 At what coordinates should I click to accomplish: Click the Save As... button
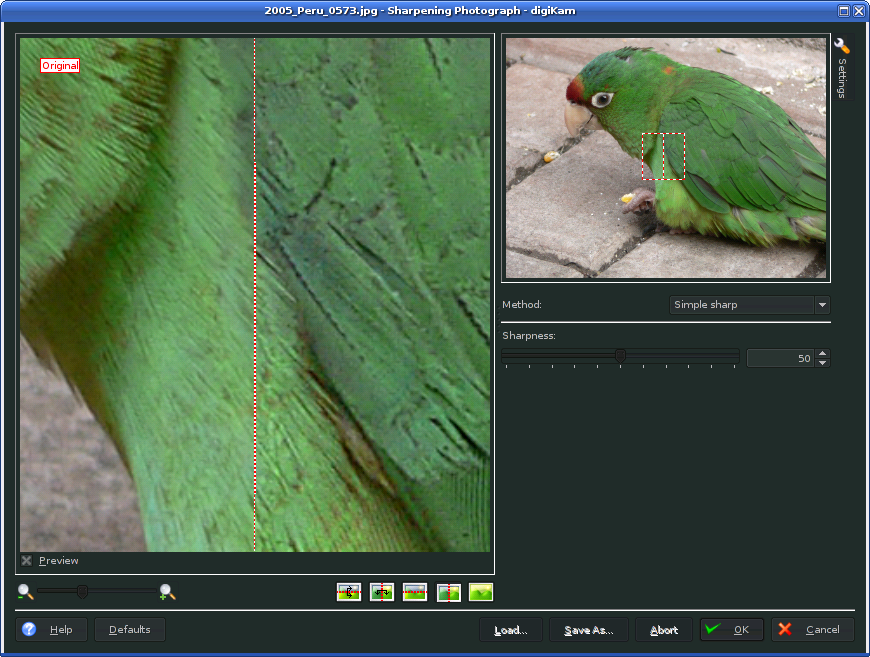click(588, 630)
